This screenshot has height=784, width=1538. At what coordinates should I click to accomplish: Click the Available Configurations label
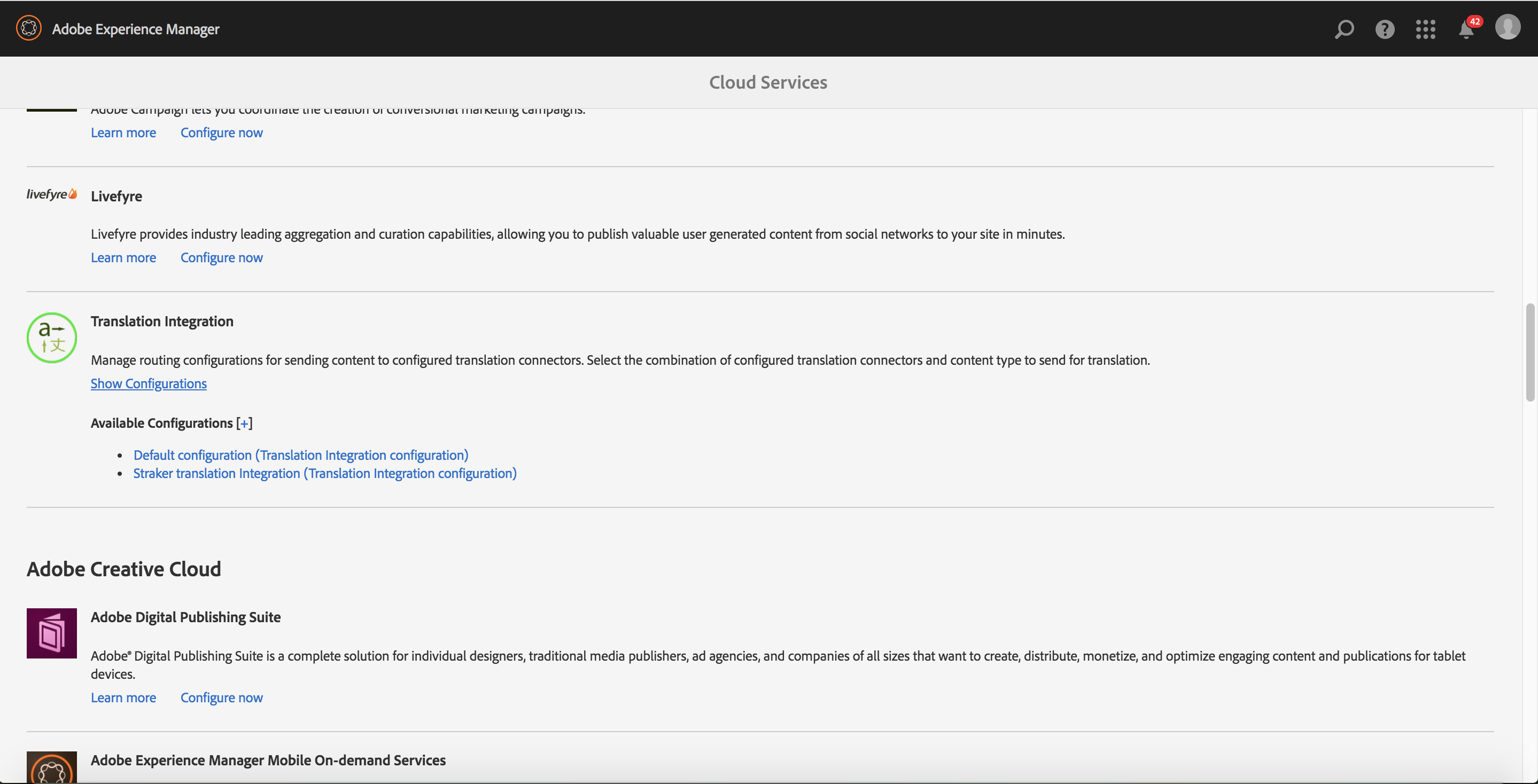(x=162, y=423)
